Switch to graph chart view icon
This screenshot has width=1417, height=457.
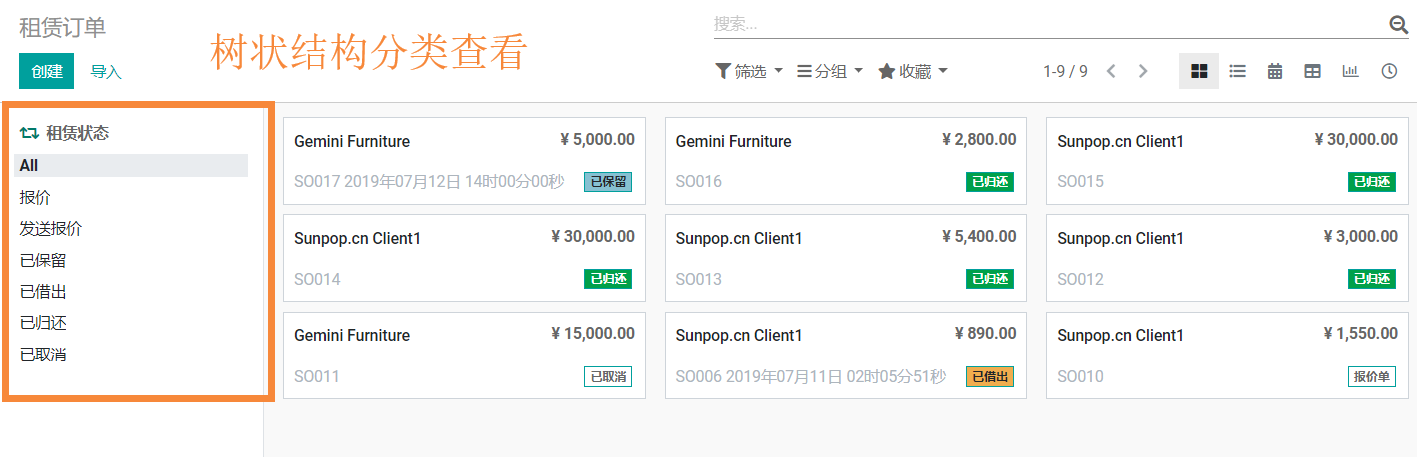[x=1351, y=71]
